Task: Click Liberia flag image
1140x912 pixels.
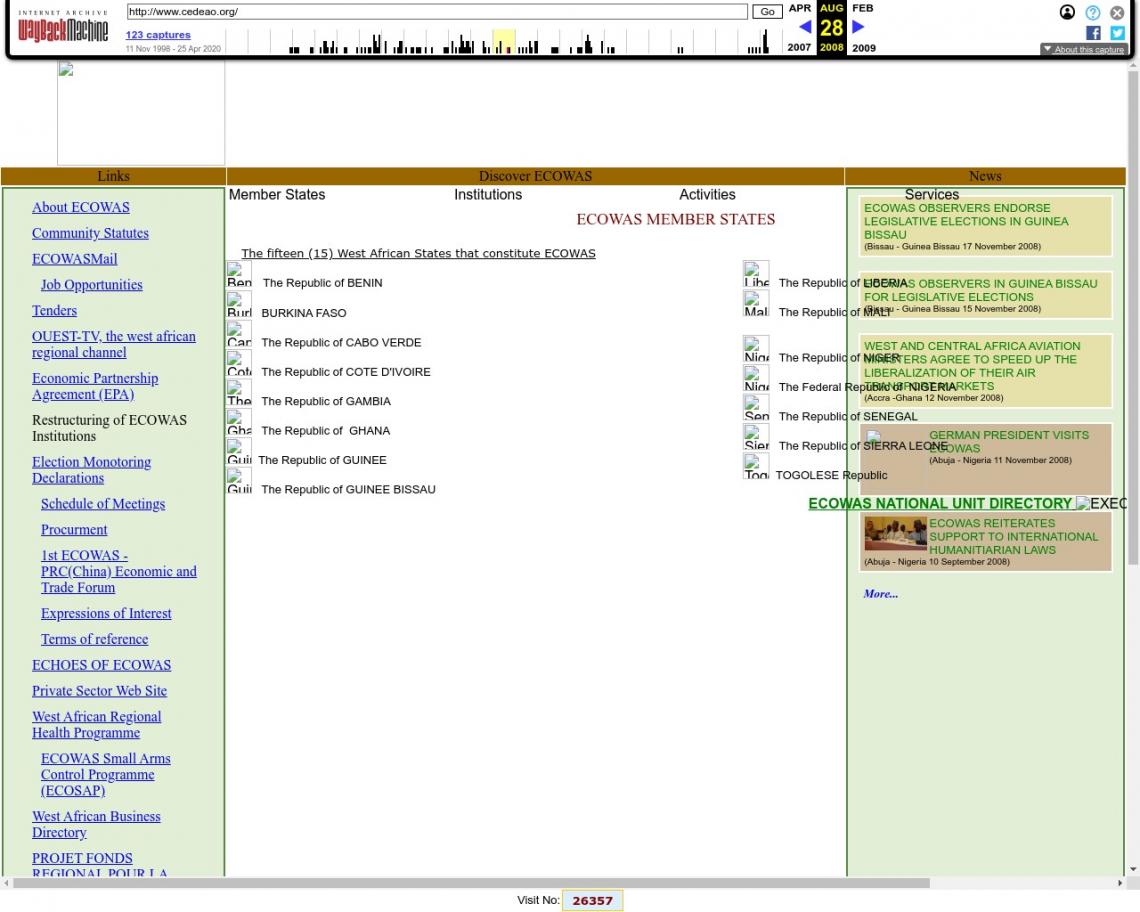Action: coord(756,274)
